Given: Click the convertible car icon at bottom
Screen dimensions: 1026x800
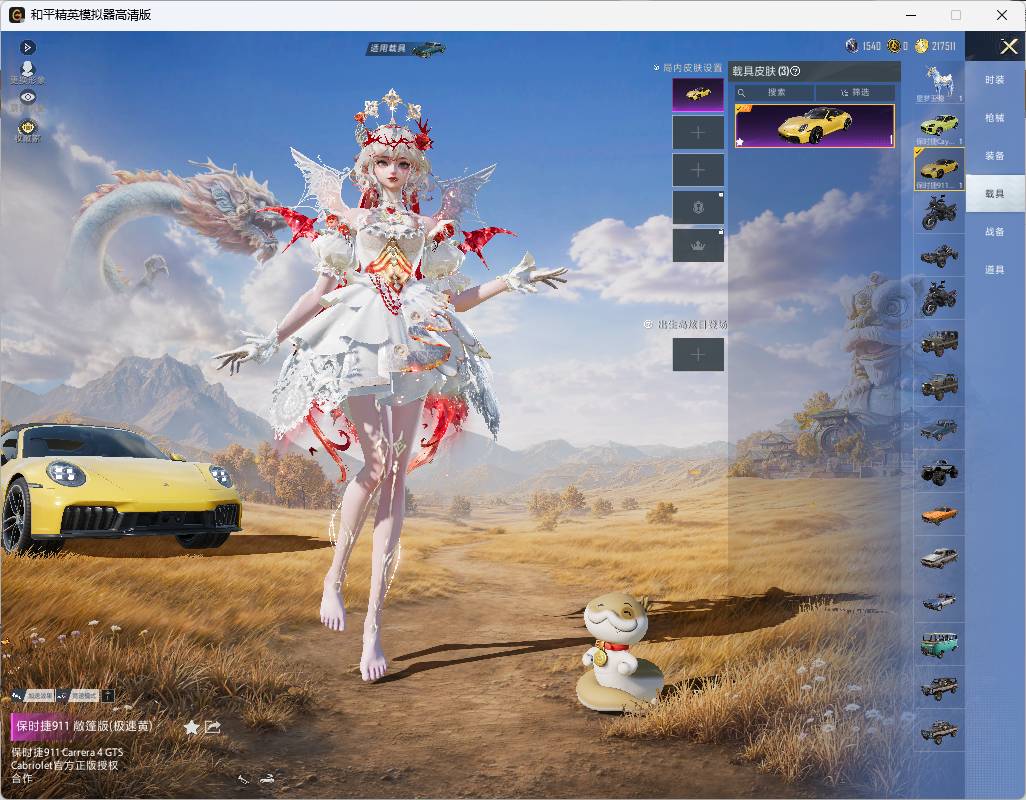Looking at the screenshot, I should pos(267,778).
